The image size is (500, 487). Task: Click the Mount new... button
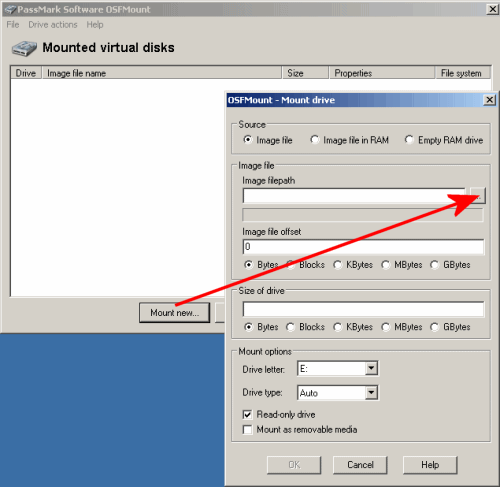click(x=174, y=313)
